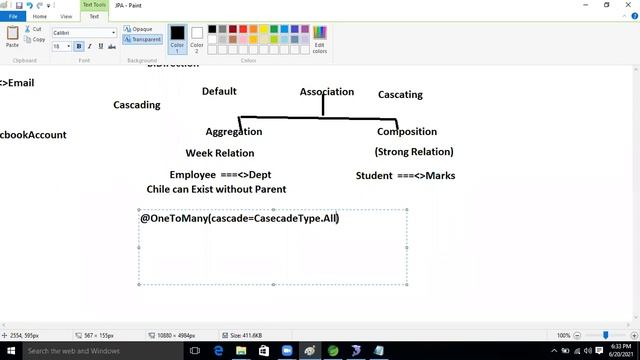Screen dimensions: 640x360
Task: Copy the selection with Copy button
Action: pyautogui.click(x=35, y=40)
